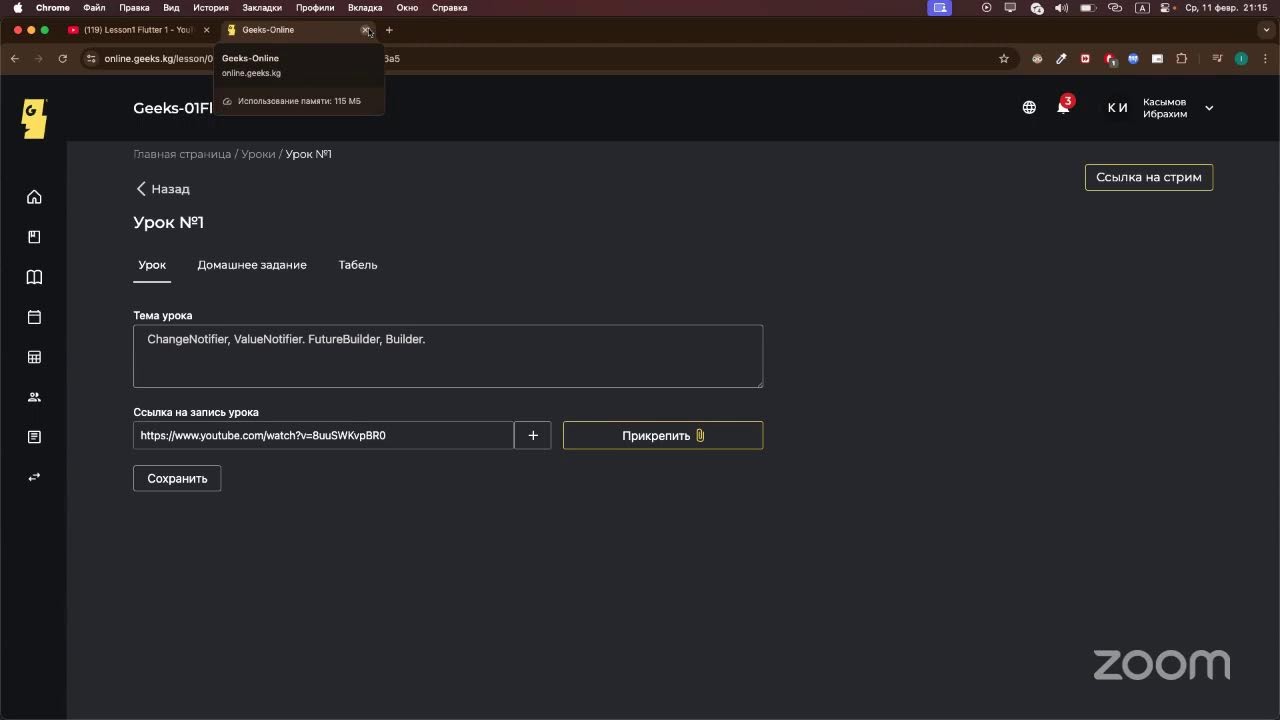Click the purple screen sharing icon in menu bar

click(x=939, y=8)
